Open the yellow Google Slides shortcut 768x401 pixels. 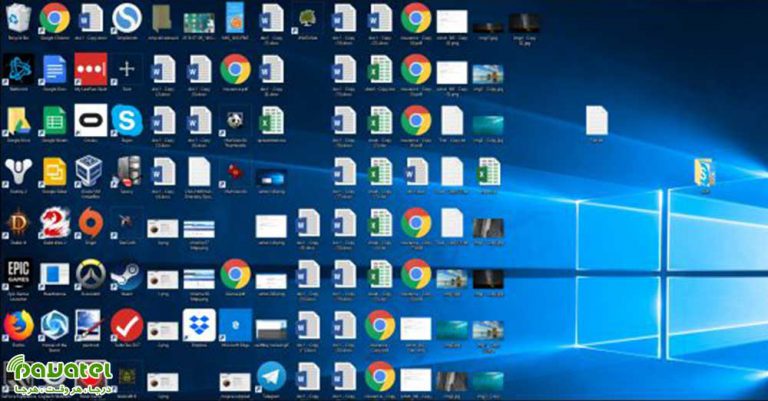tap(54, 172)
